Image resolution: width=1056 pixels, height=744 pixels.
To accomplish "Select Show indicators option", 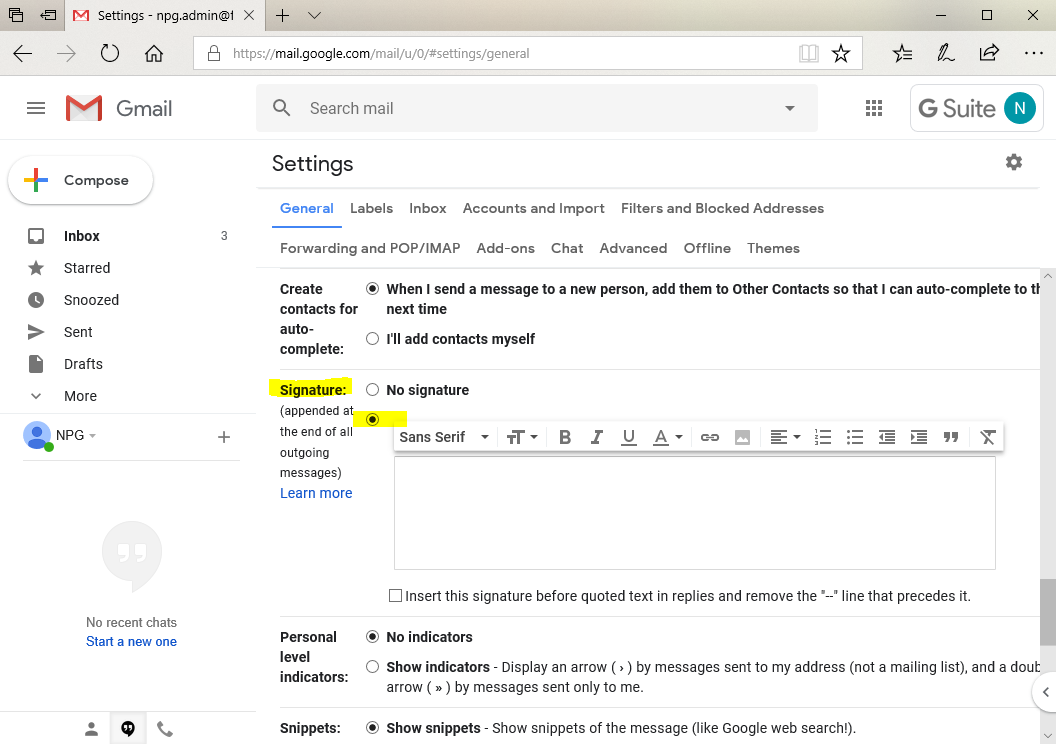I will [372, 667].
